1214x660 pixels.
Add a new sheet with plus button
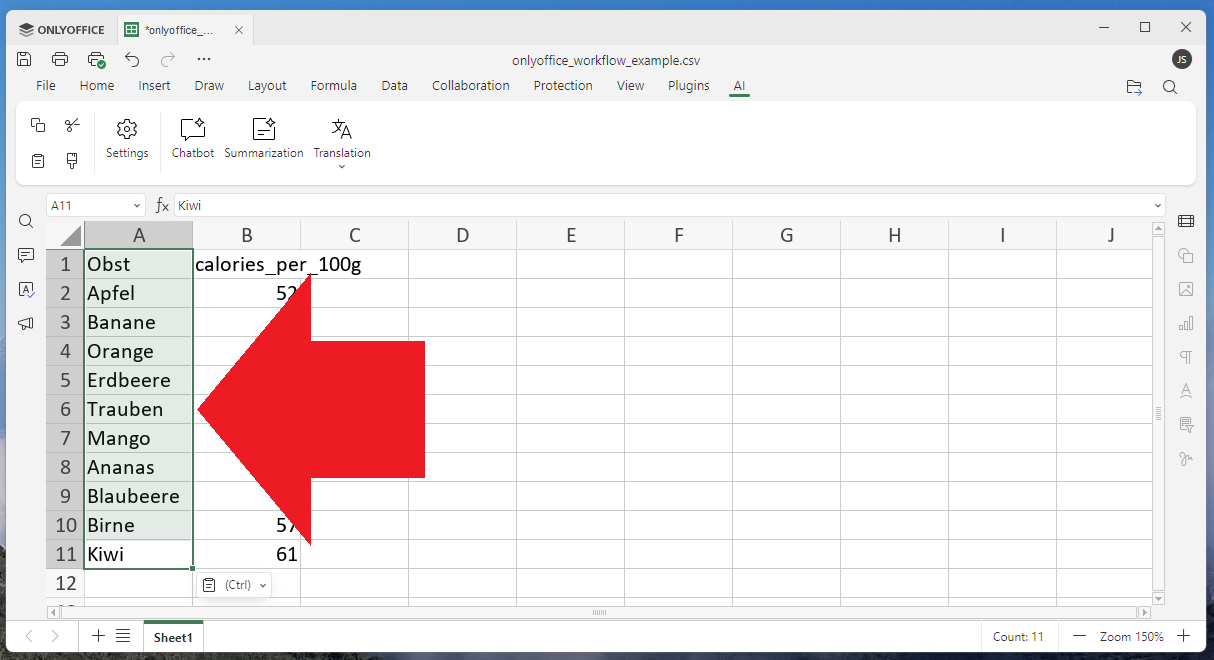98,636
